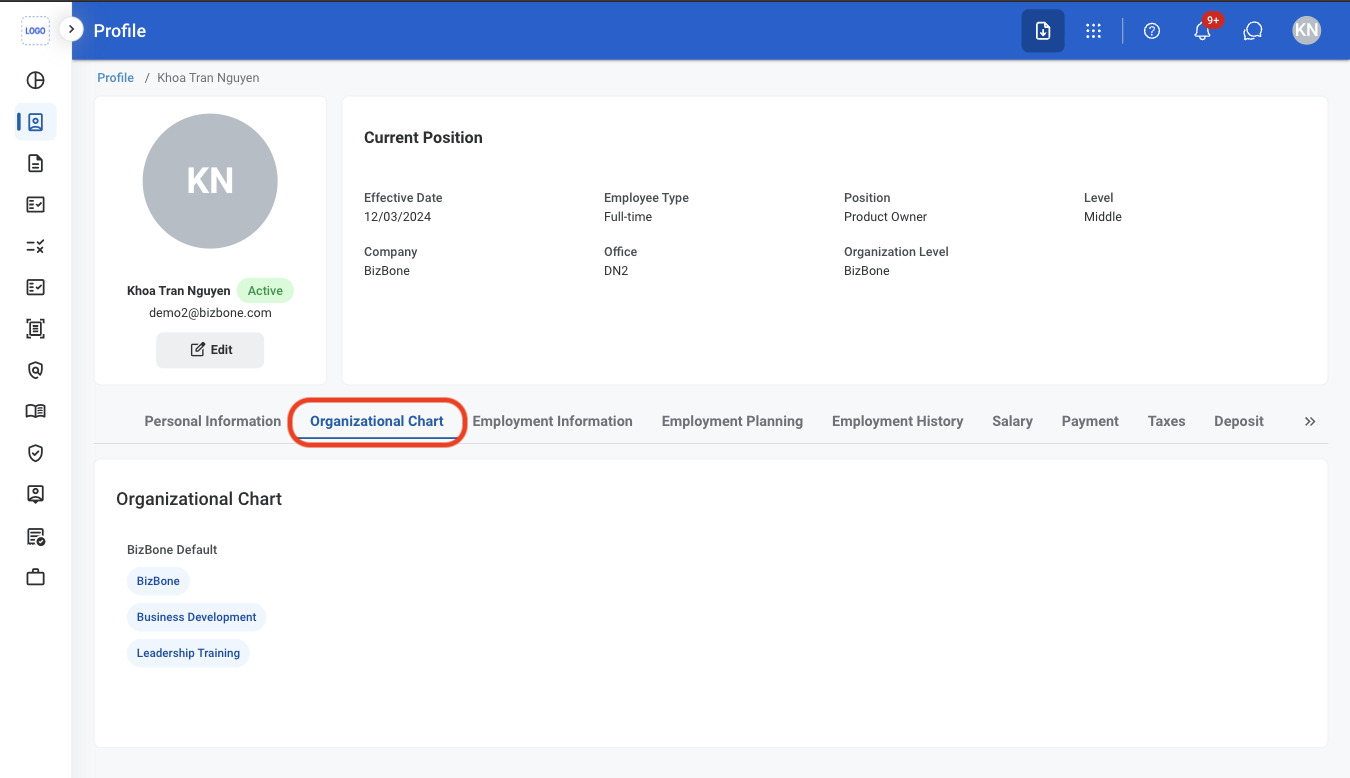View the Employment History tab
The width and height of the screenshot is (1350, 778).
(898, 421)
